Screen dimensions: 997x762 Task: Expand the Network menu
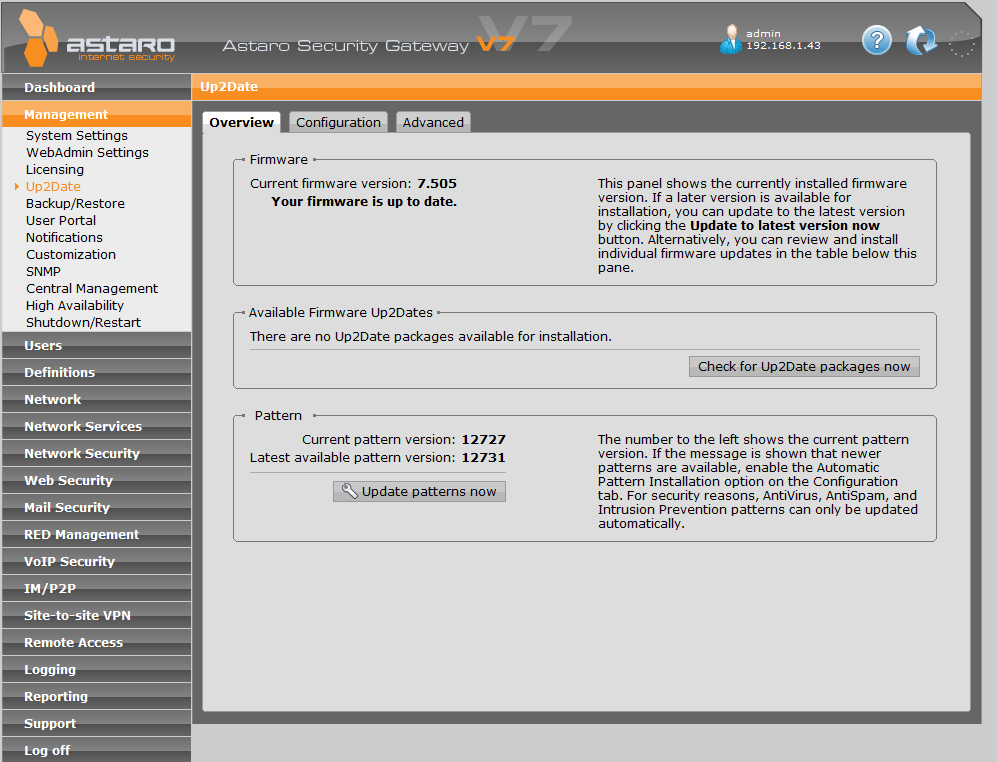[x=96, y=399]
